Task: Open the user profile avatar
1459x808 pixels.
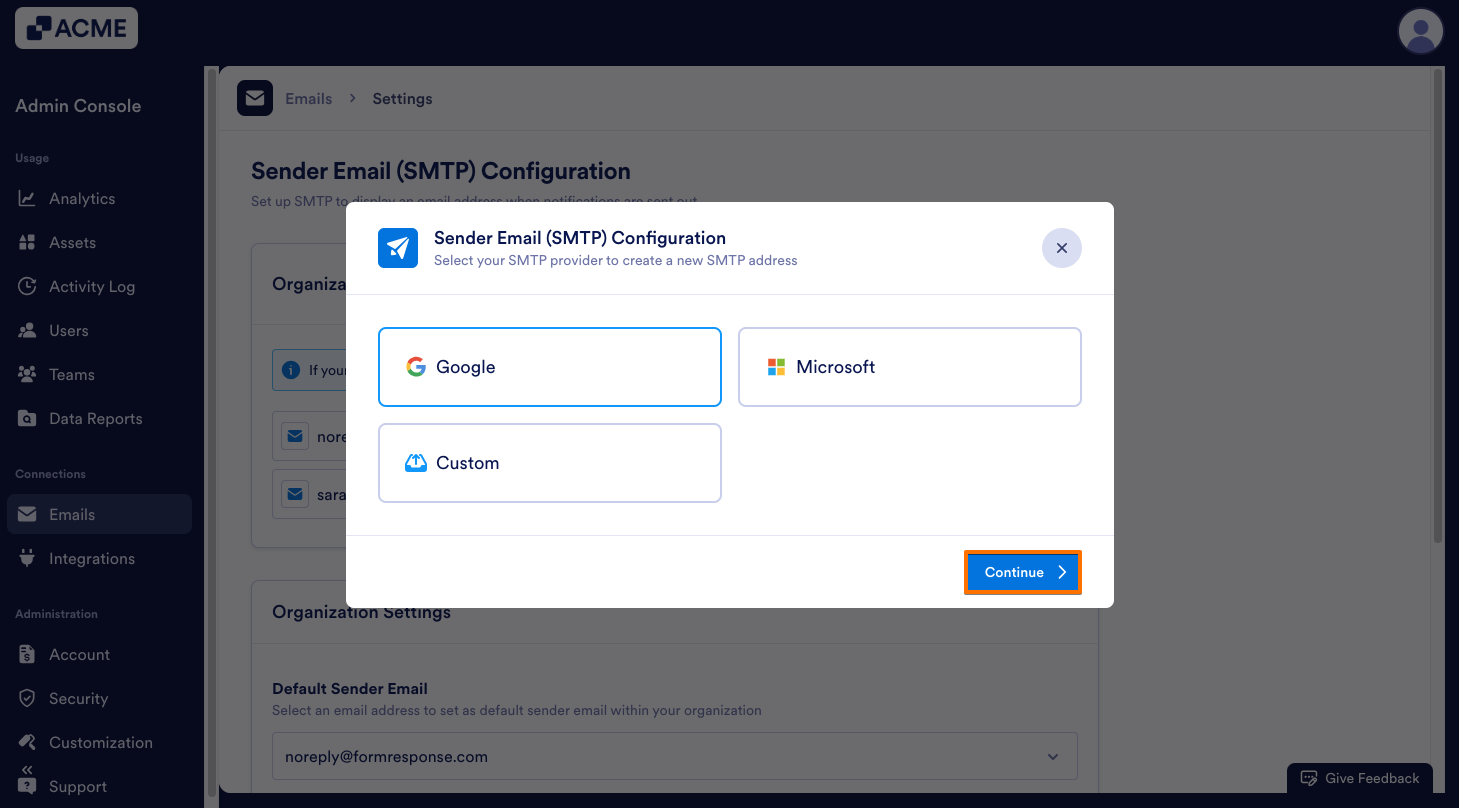Action: (x=1420, y=32)
